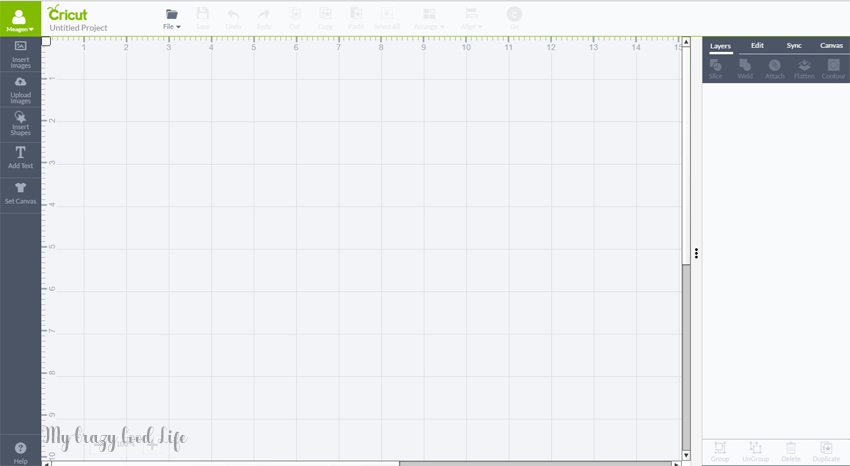Switch to the Canvas tab
The width and height of the screenshot is (850, 466).
[x=831, y=46]
